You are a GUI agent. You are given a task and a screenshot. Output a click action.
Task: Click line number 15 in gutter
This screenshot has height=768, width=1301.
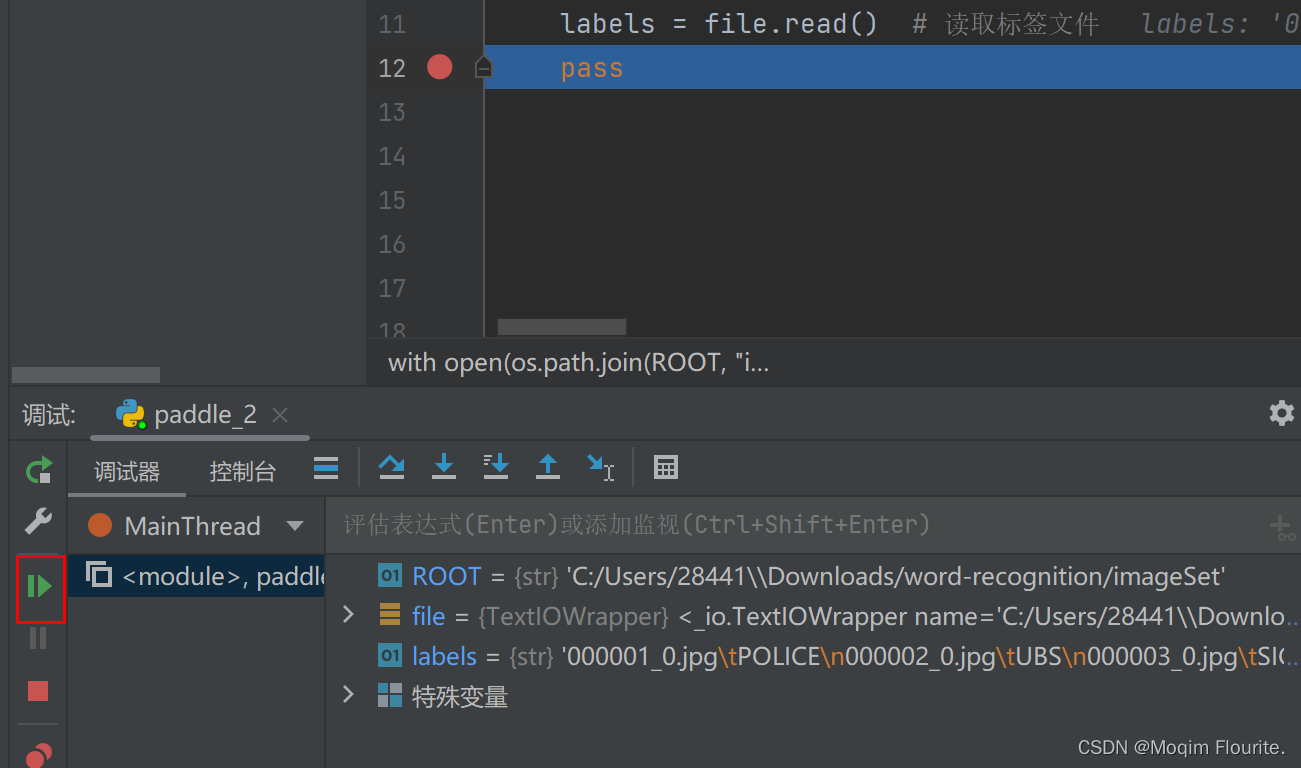coord(392,200)
